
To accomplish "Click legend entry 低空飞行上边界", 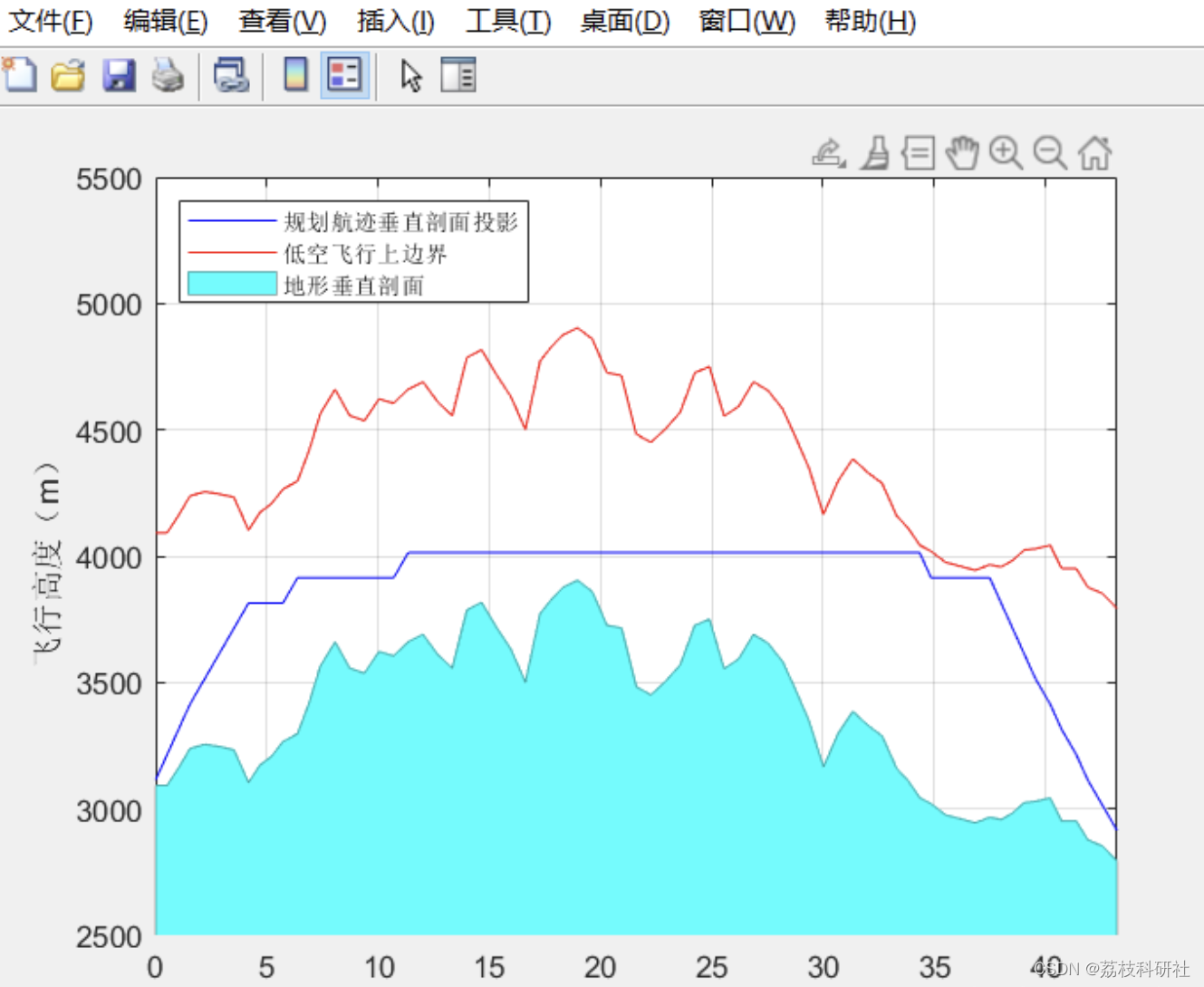I will 365,254.
